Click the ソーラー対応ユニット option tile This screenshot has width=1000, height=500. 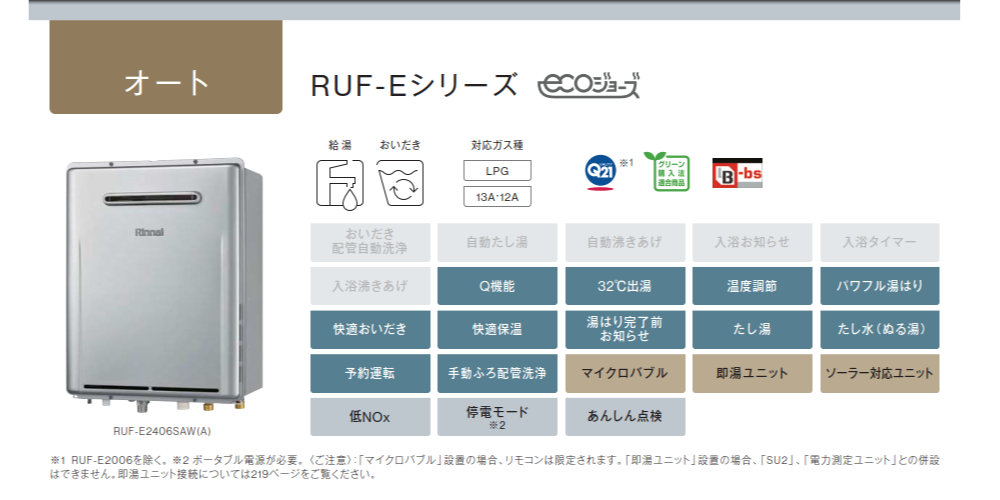coord(879,373)
